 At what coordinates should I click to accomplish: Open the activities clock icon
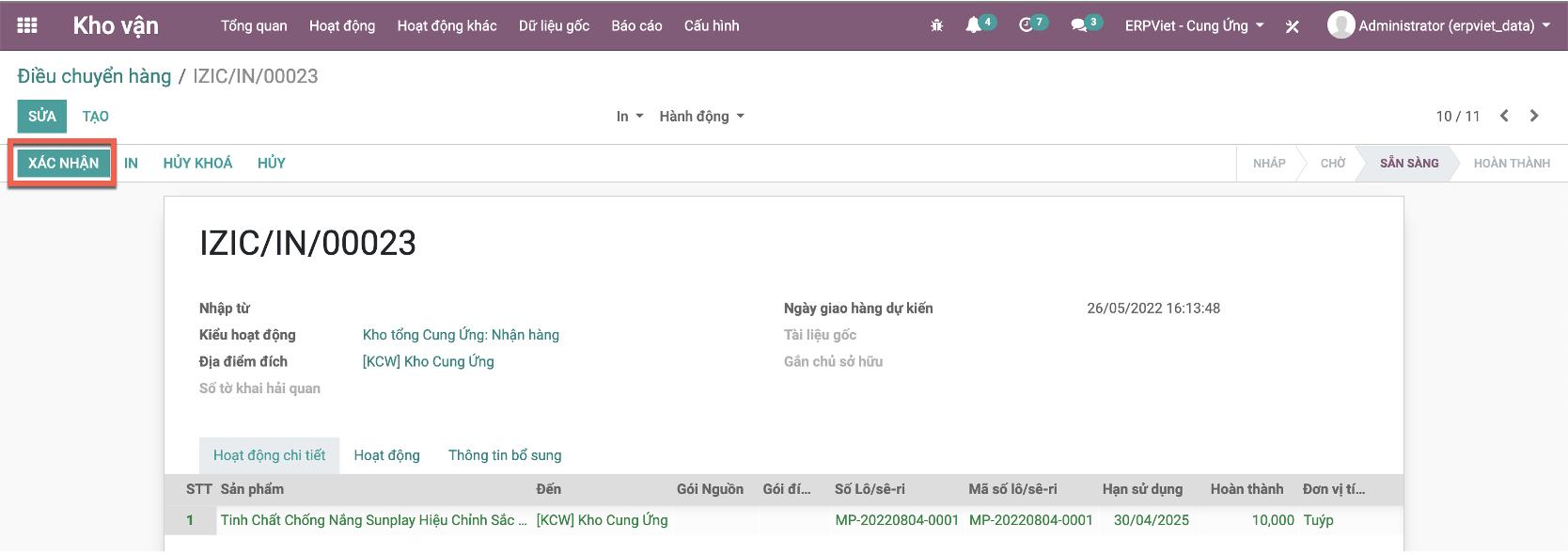1026,25
